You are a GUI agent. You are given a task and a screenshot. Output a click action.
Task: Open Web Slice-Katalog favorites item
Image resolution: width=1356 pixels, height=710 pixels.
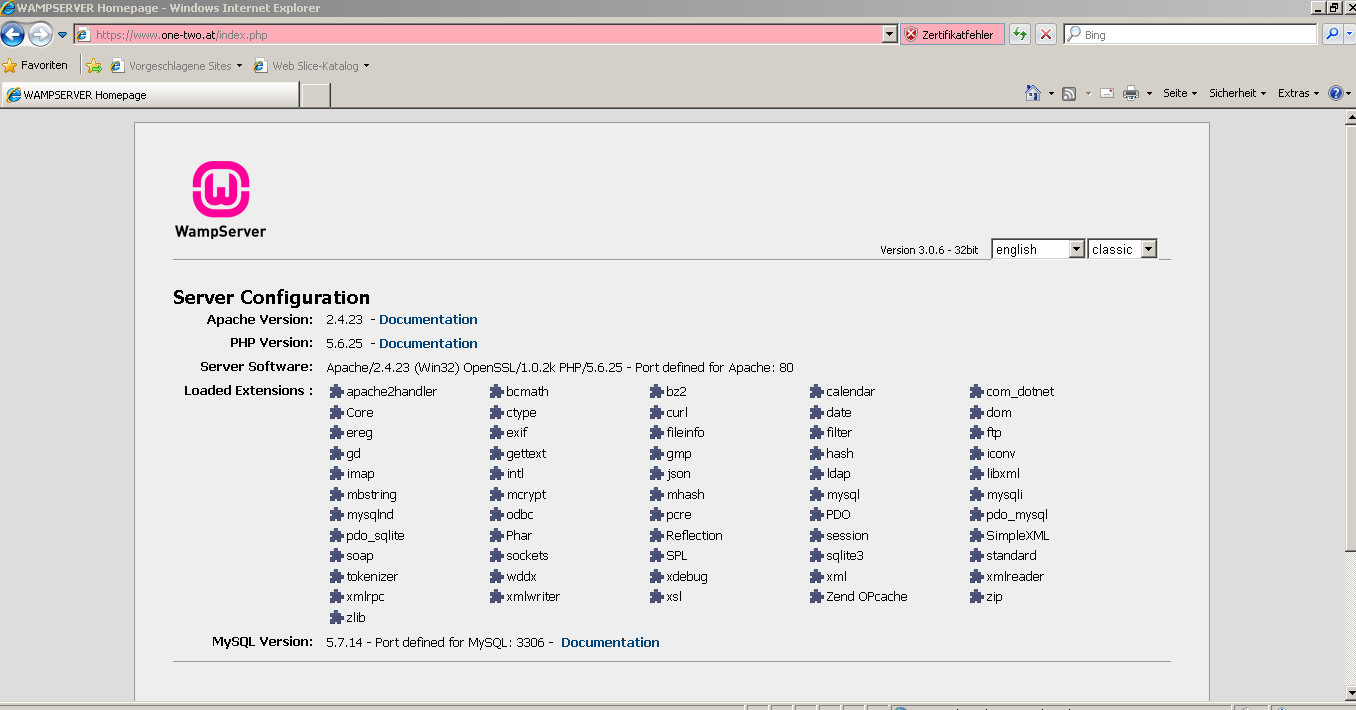(x=311, y=66)
